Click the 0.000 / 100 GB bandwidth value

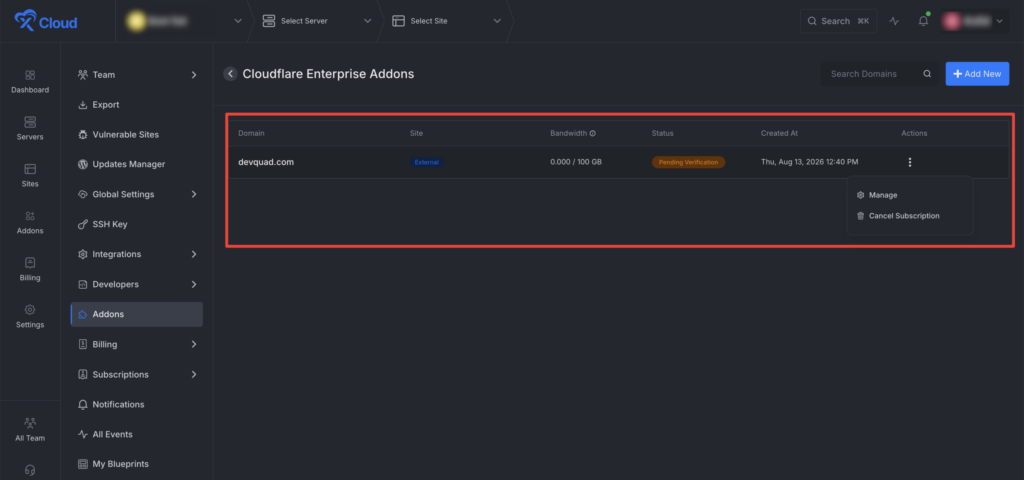576,162
